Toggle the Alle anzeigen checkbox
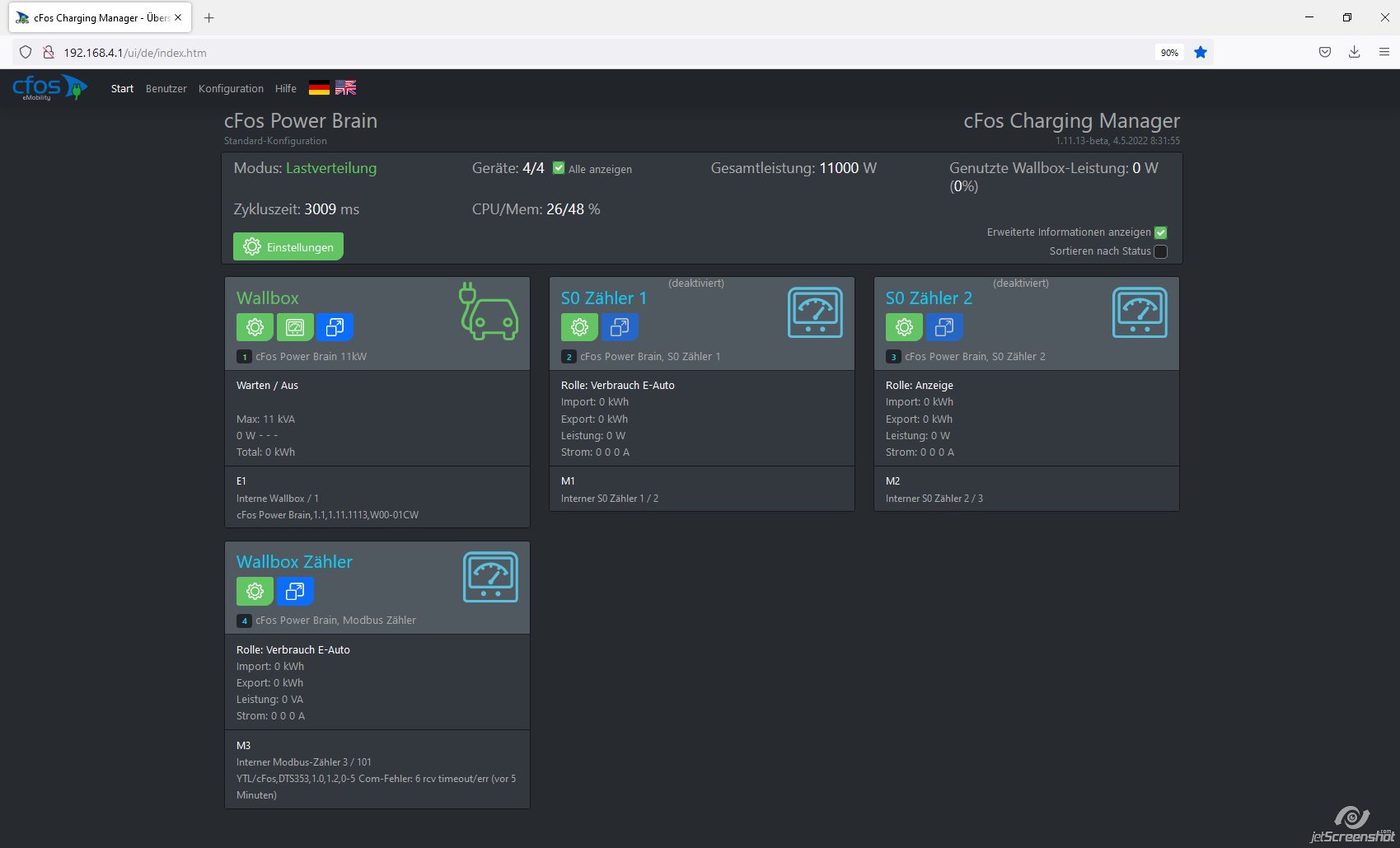Screen dimensions: 1400x848 point(559,168)
